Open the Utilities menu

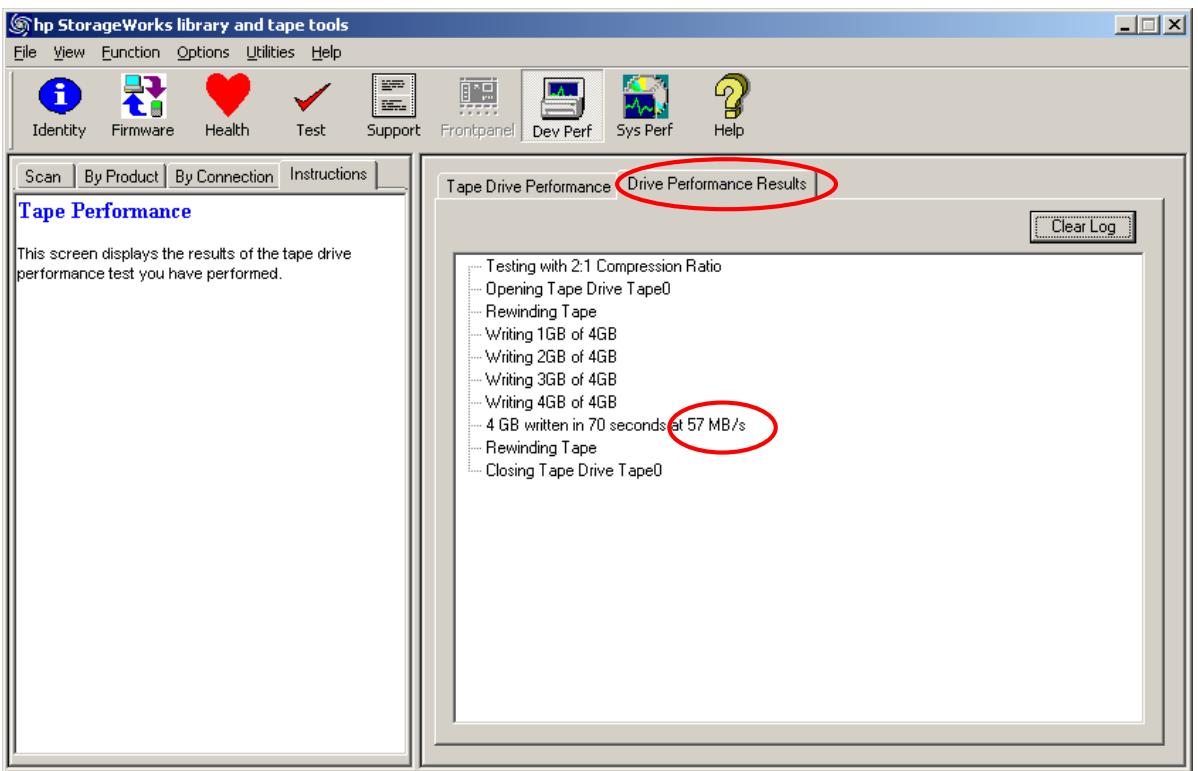coord(270,53)
